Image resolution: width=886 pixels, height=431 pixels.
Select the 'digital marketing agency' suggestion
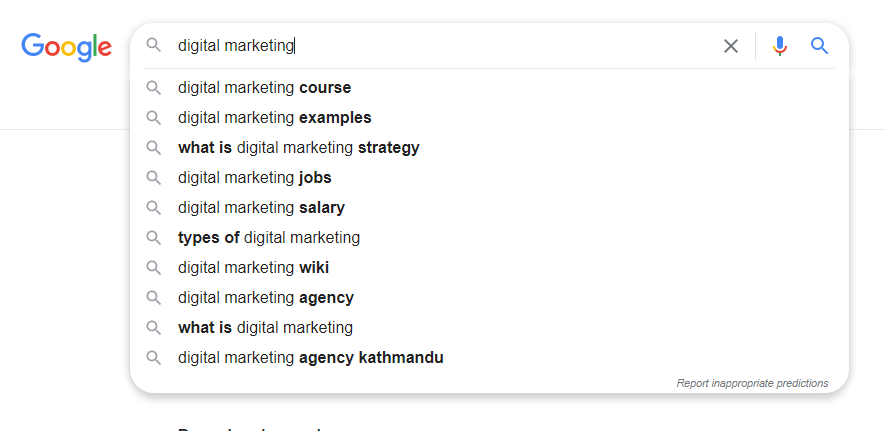489,297
